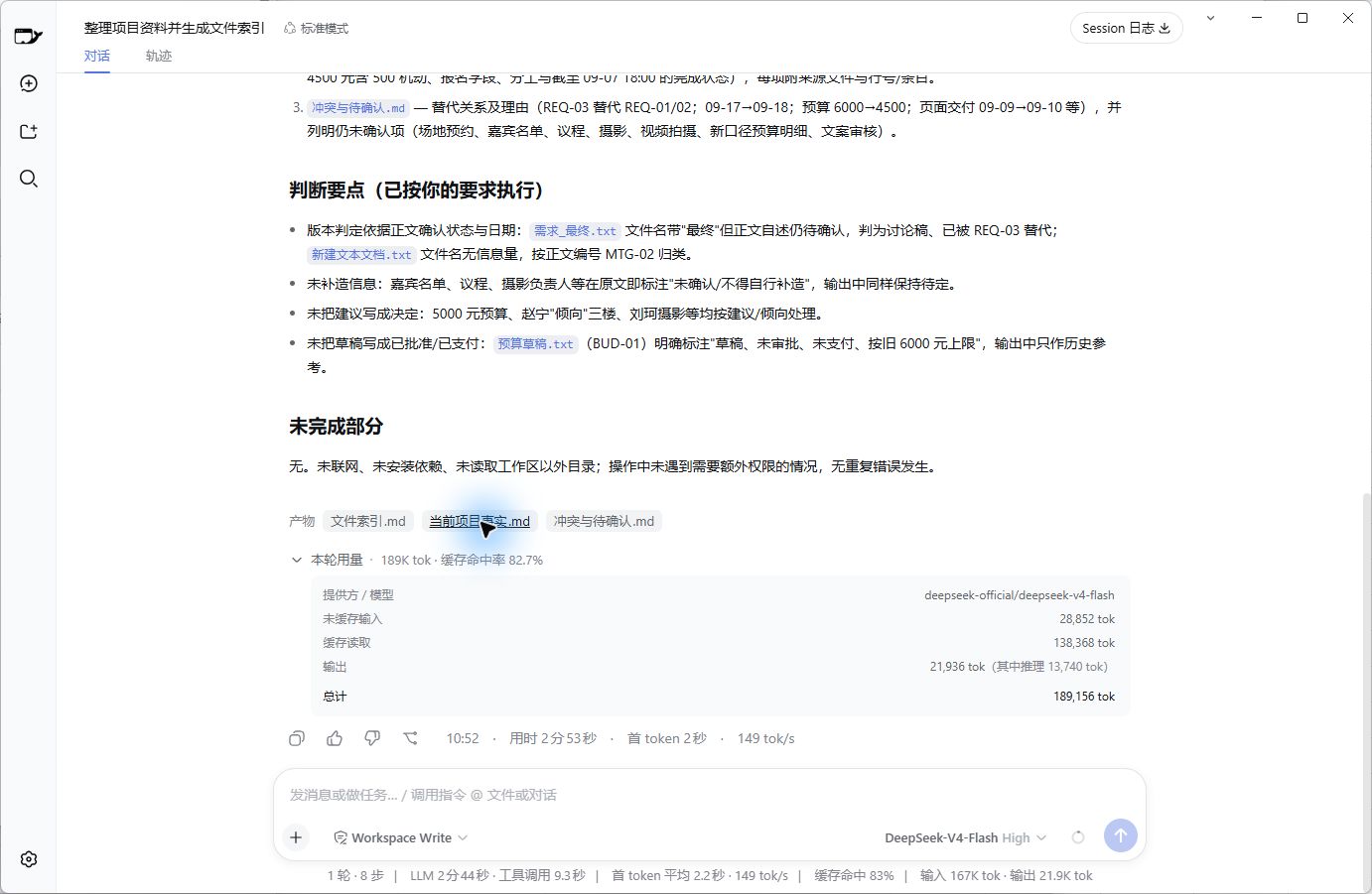Give the response a thumbs up
Image resolution: width=1372 pixels, height=894 pixels.
(x=335, y=738)
